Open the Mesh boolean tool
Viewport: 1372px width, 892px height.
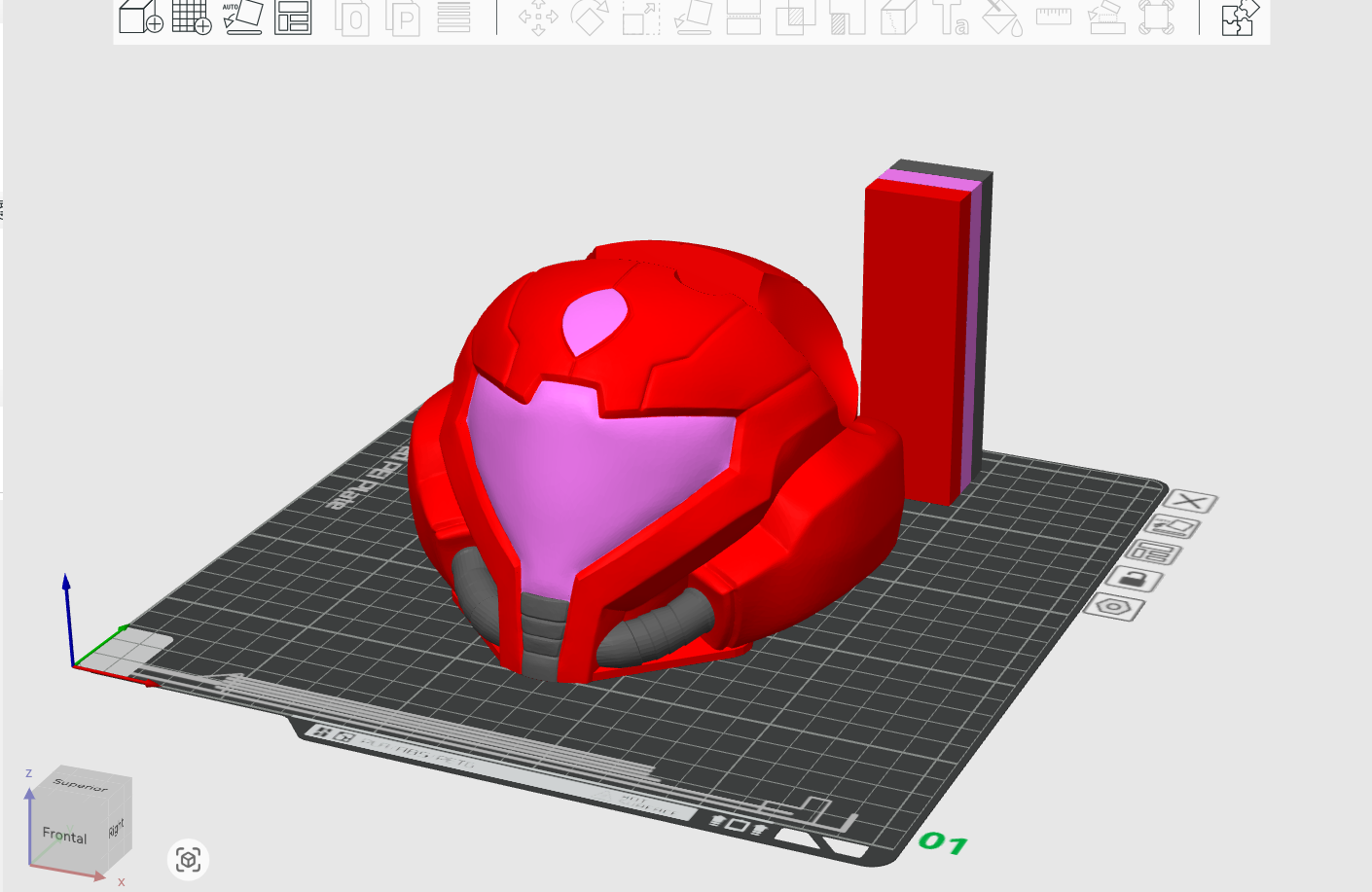click(795, 17)
